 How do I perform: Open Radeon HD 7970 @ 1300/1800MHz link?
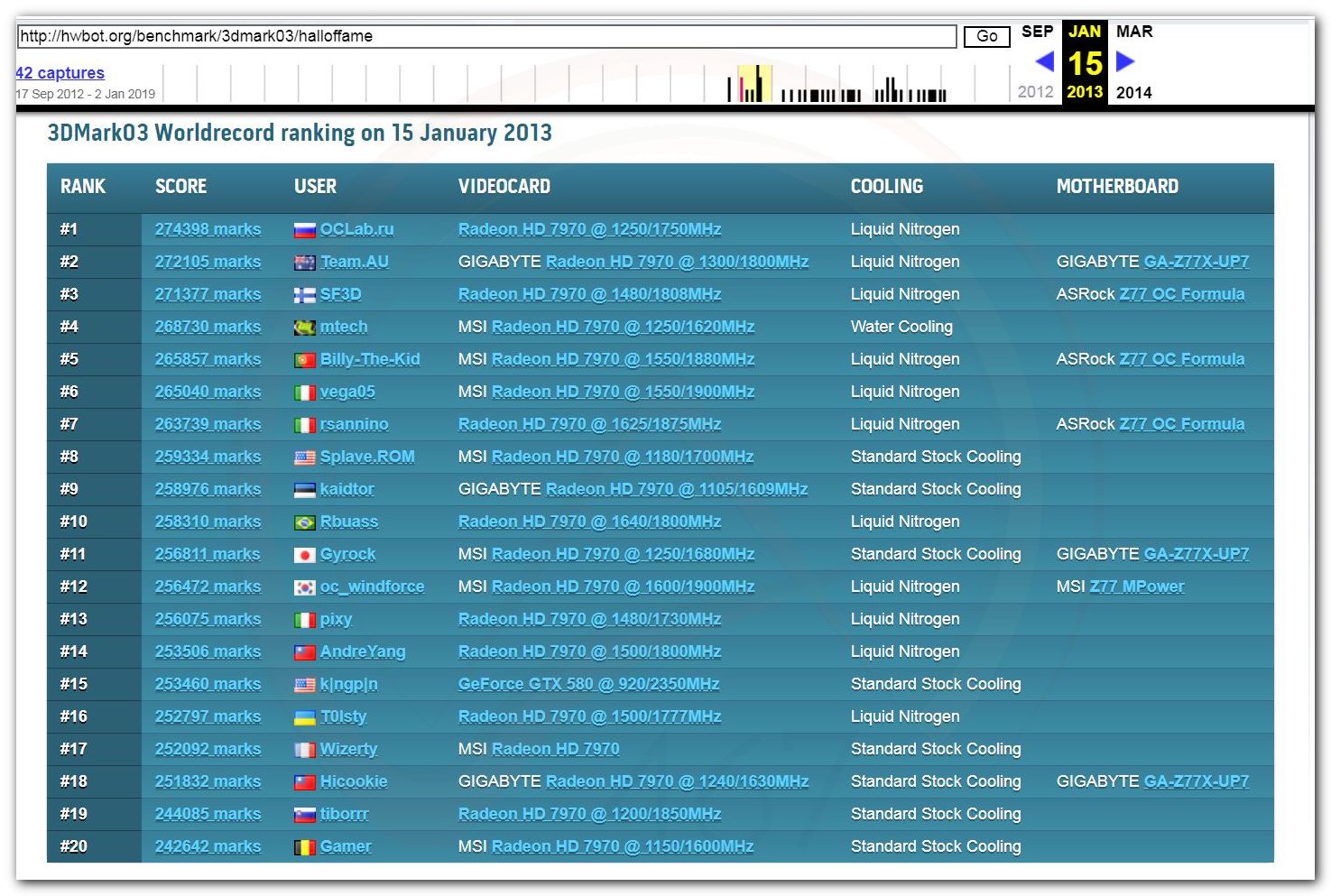[x=677, y=262]
